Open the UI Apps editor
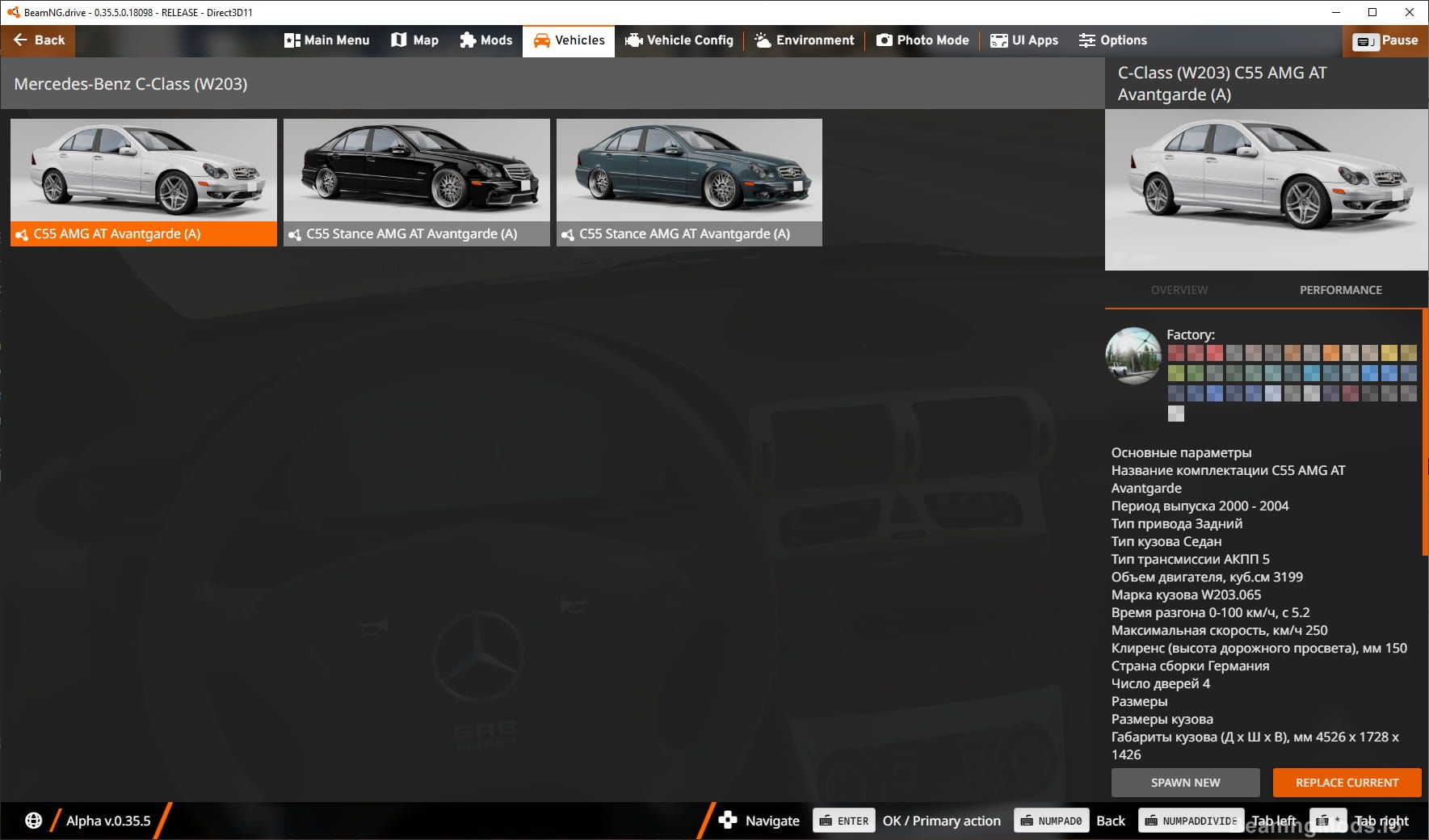The image size is (1429, 840). [x=1024, y=40]
